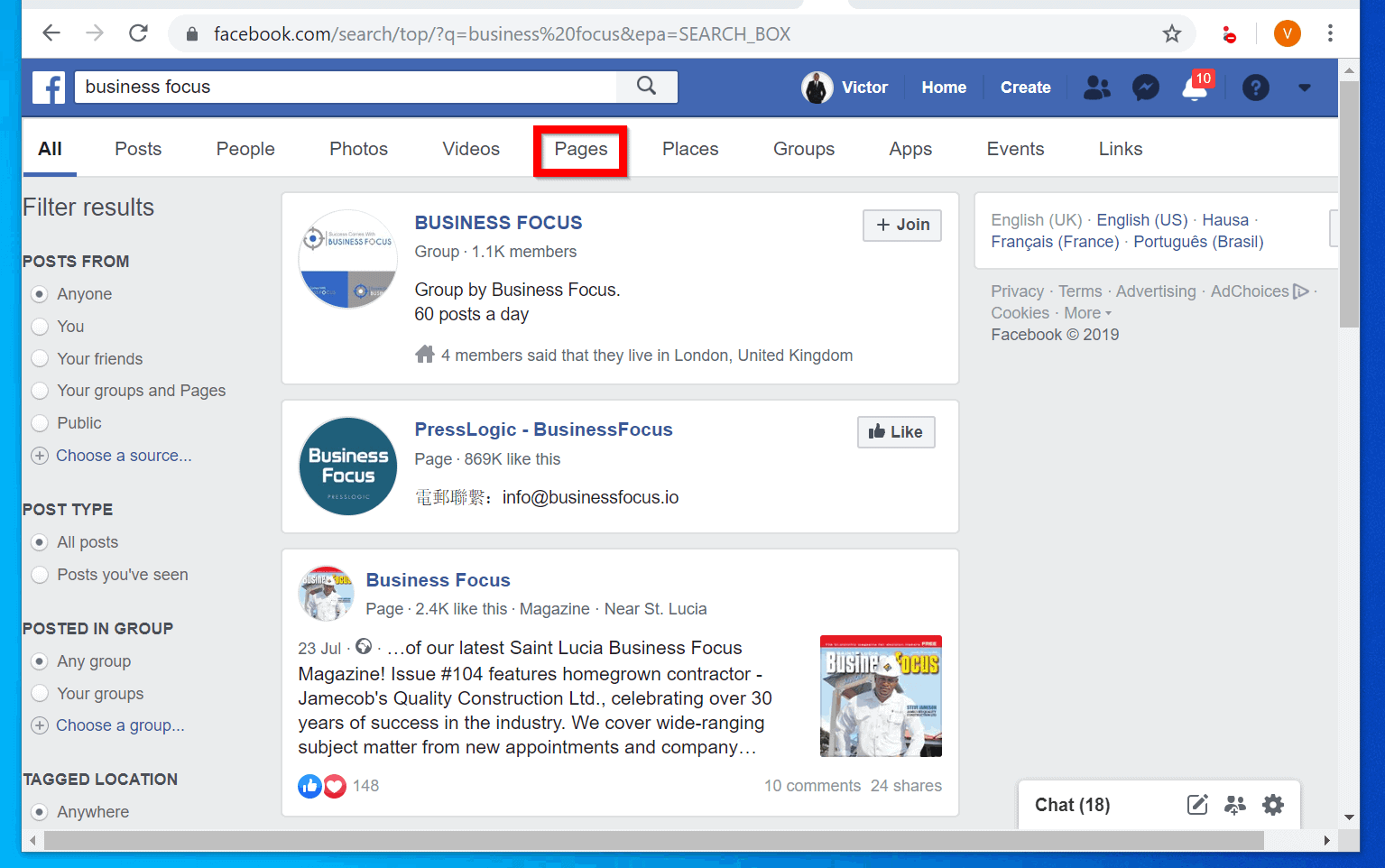Image resolution: width=1385 pixels, height=868 pixels.
Task: Select the Anyone radio button under Posts From
Action: click(x=40, y=293)
